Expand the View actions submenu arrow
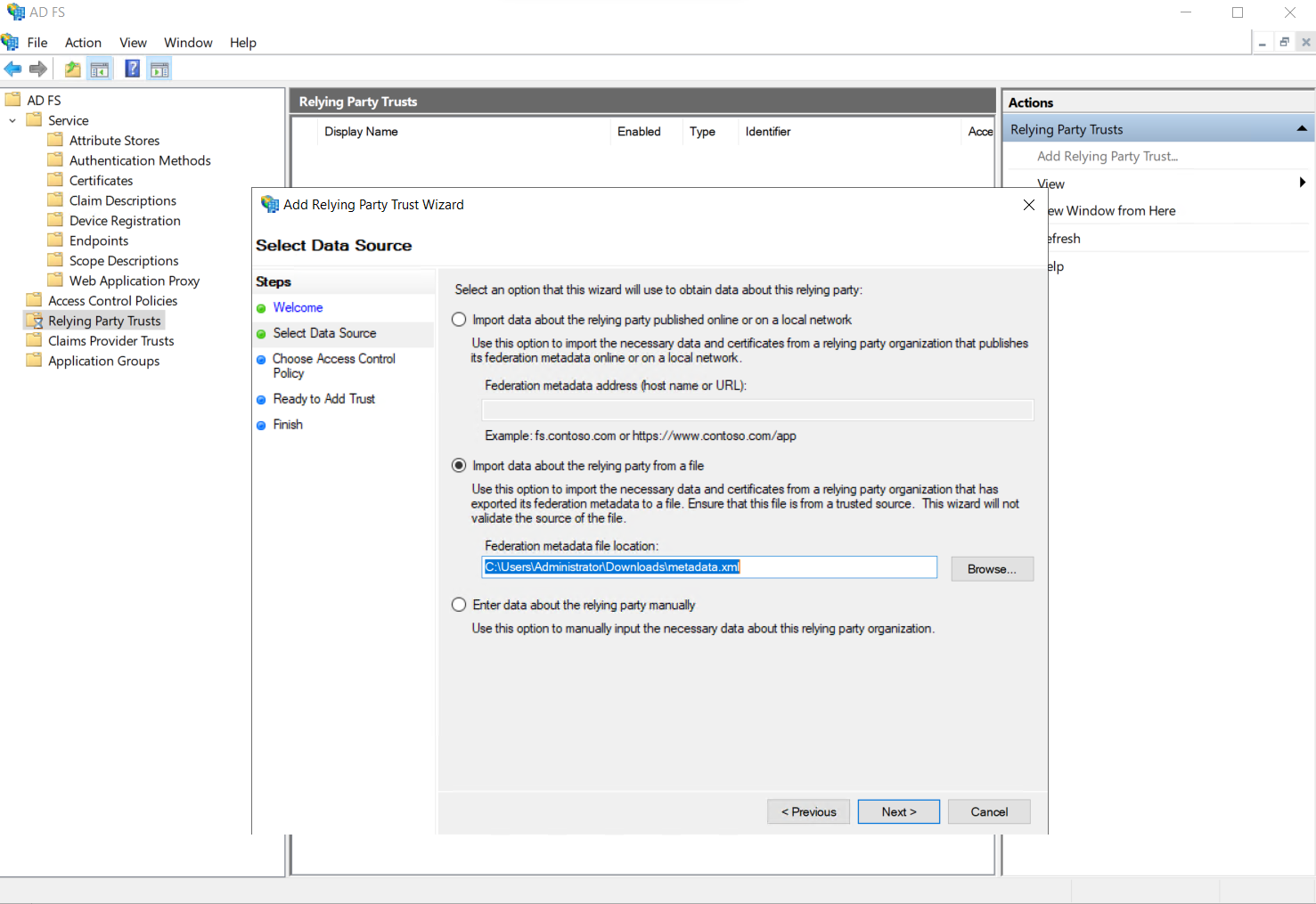The width and height of the screenshot is (1316, 904). tap(1302, 183)
